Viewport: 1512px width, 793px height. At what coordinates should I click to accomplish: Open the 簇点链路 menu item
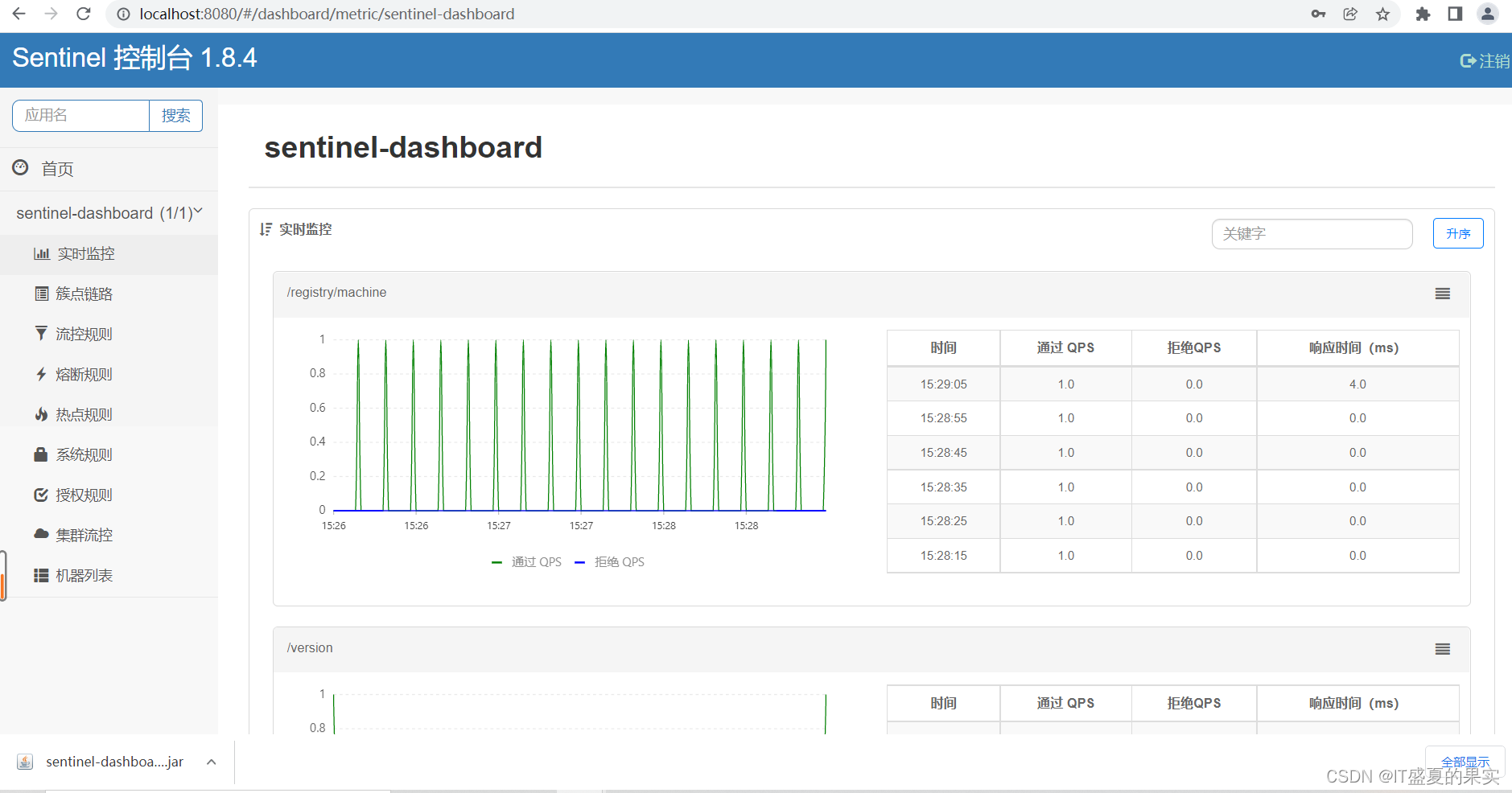click(x=109, y=294)
